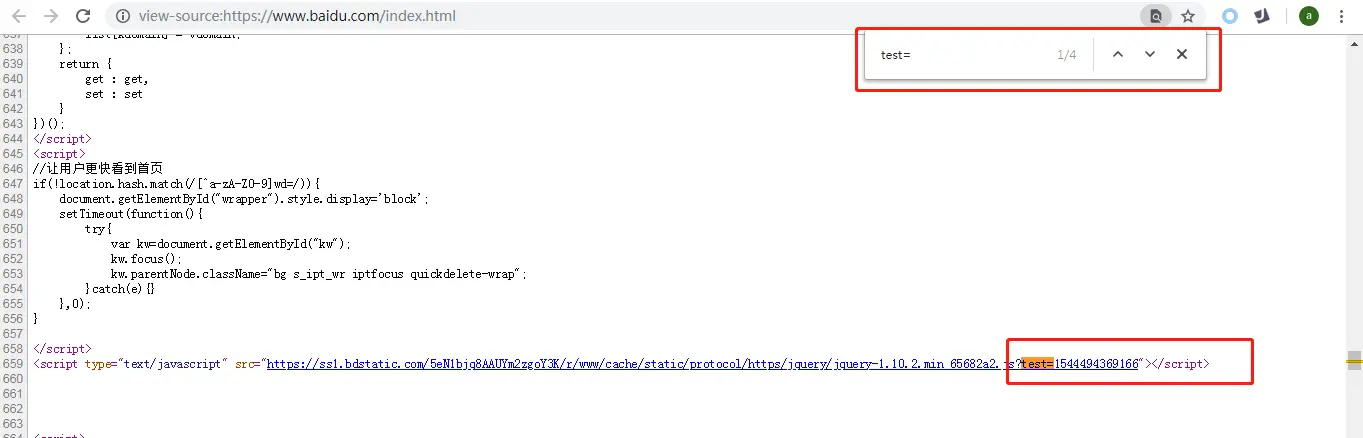Click the '})();' line 643
This screenshot has width=1363, height=438.
[x=49, y=124]
